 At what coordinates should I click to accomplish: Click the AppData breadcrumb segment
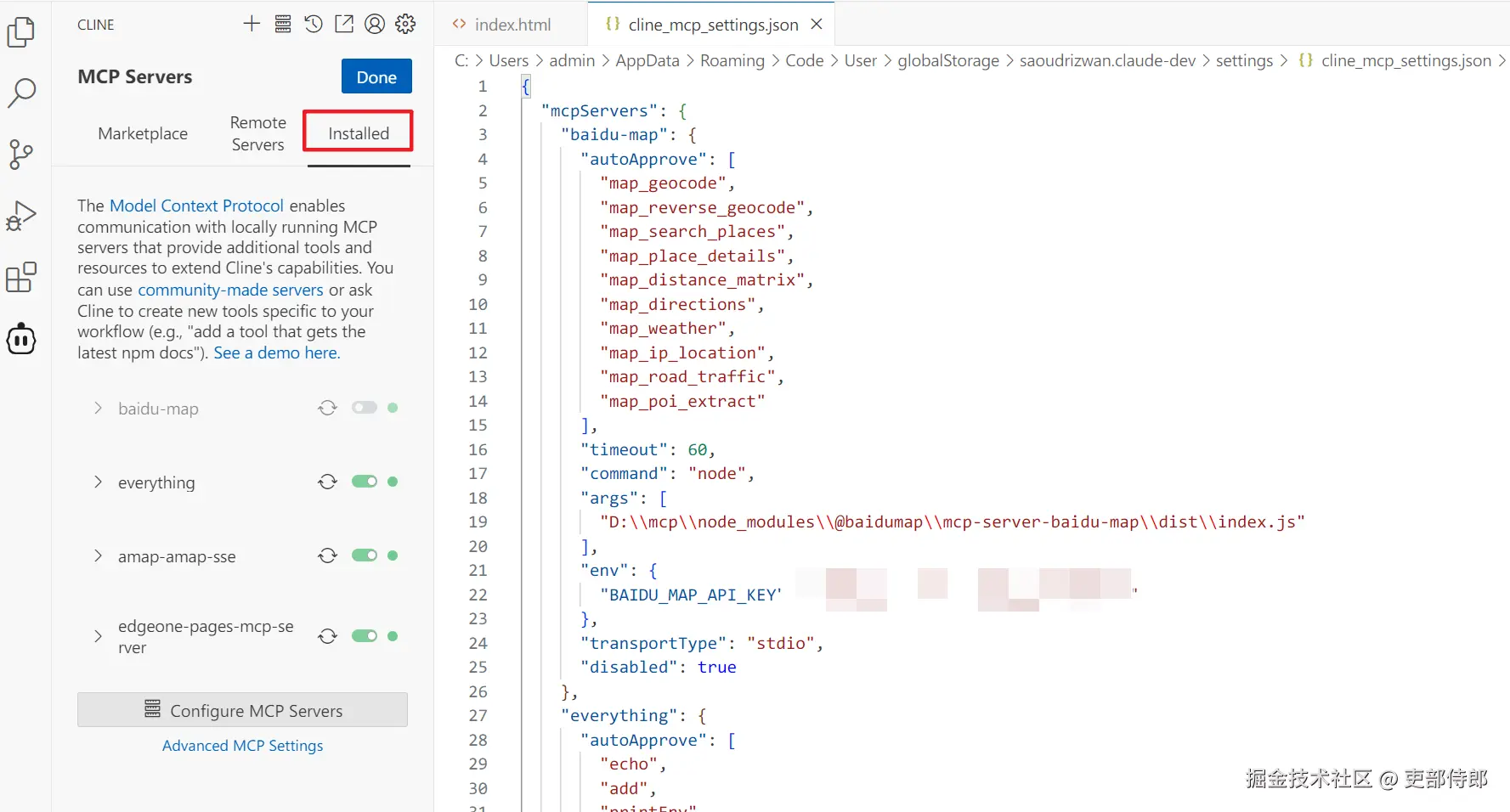[648, 60]
